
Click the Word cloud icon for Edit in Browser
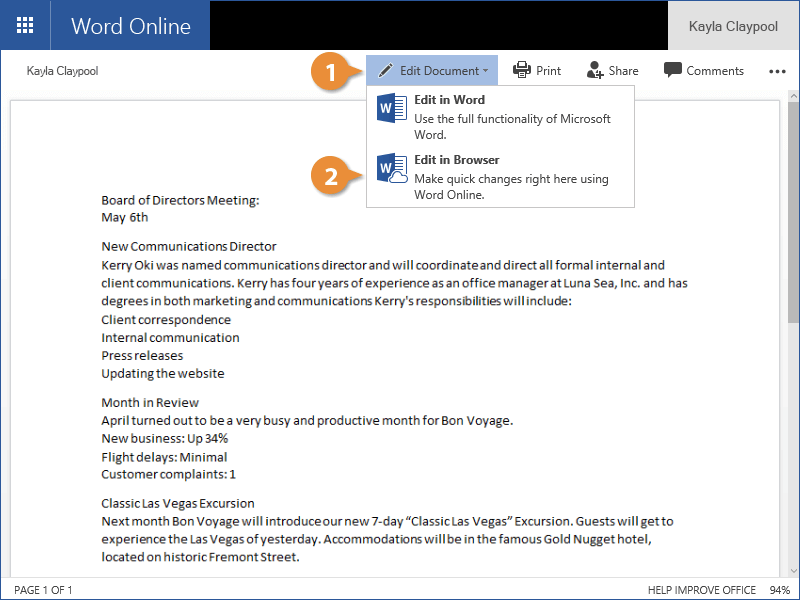391,168
